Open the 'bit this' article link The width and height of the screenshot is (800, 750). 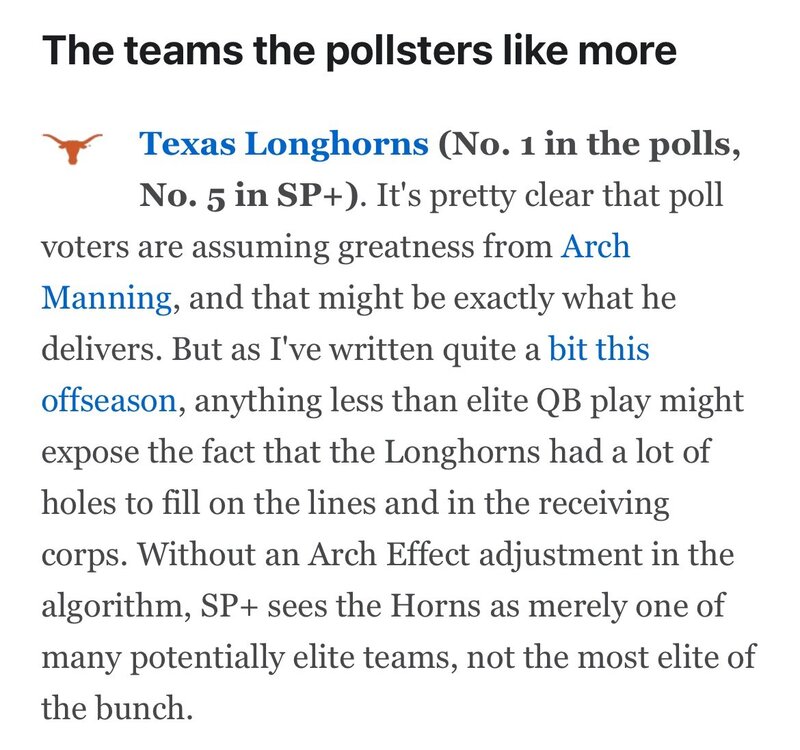coord(599,349)
